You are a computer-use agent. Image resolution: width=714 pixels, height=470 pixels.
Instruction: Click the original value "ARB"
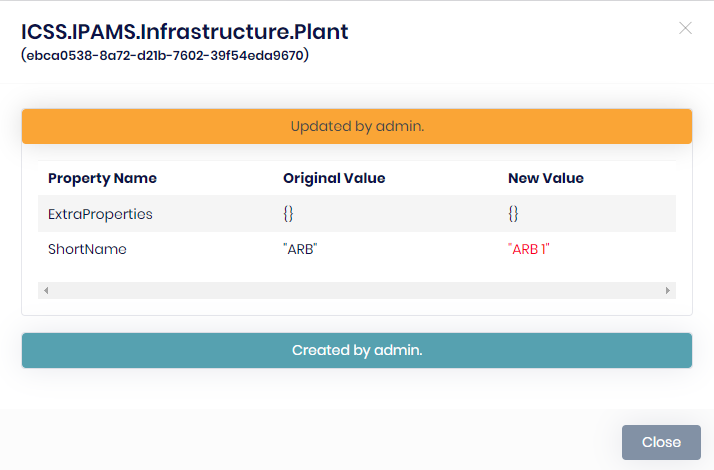click(x=300, y=249)
